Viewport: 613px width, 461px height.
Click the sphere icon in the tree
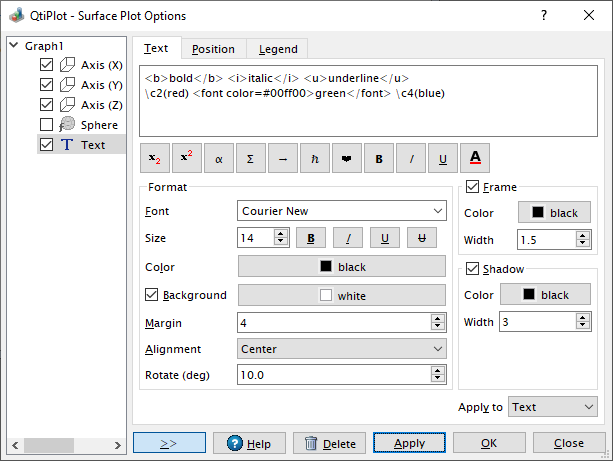tap(68, 124)
